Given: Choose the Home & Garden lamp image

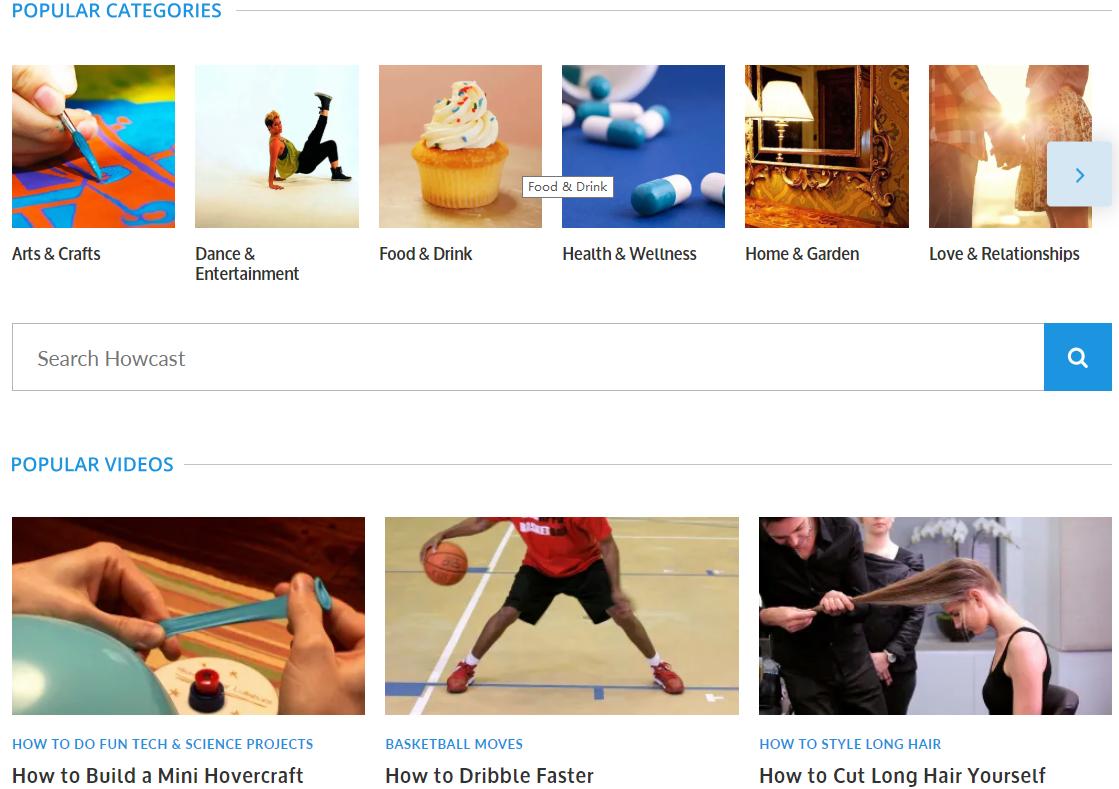Looking at the screenshot, I should [827, 146].
